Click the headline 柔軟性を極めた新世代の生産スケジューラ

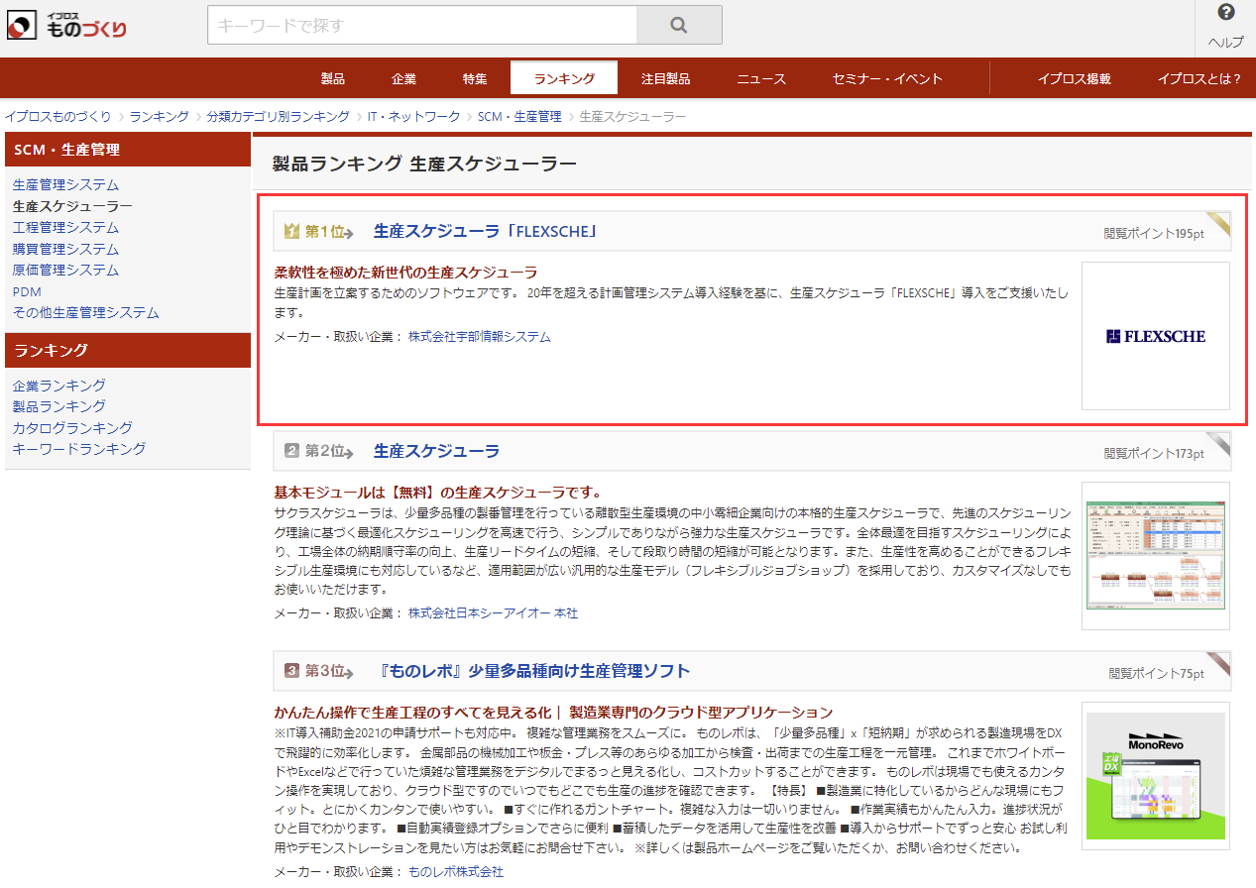click(x=406, y=272)
